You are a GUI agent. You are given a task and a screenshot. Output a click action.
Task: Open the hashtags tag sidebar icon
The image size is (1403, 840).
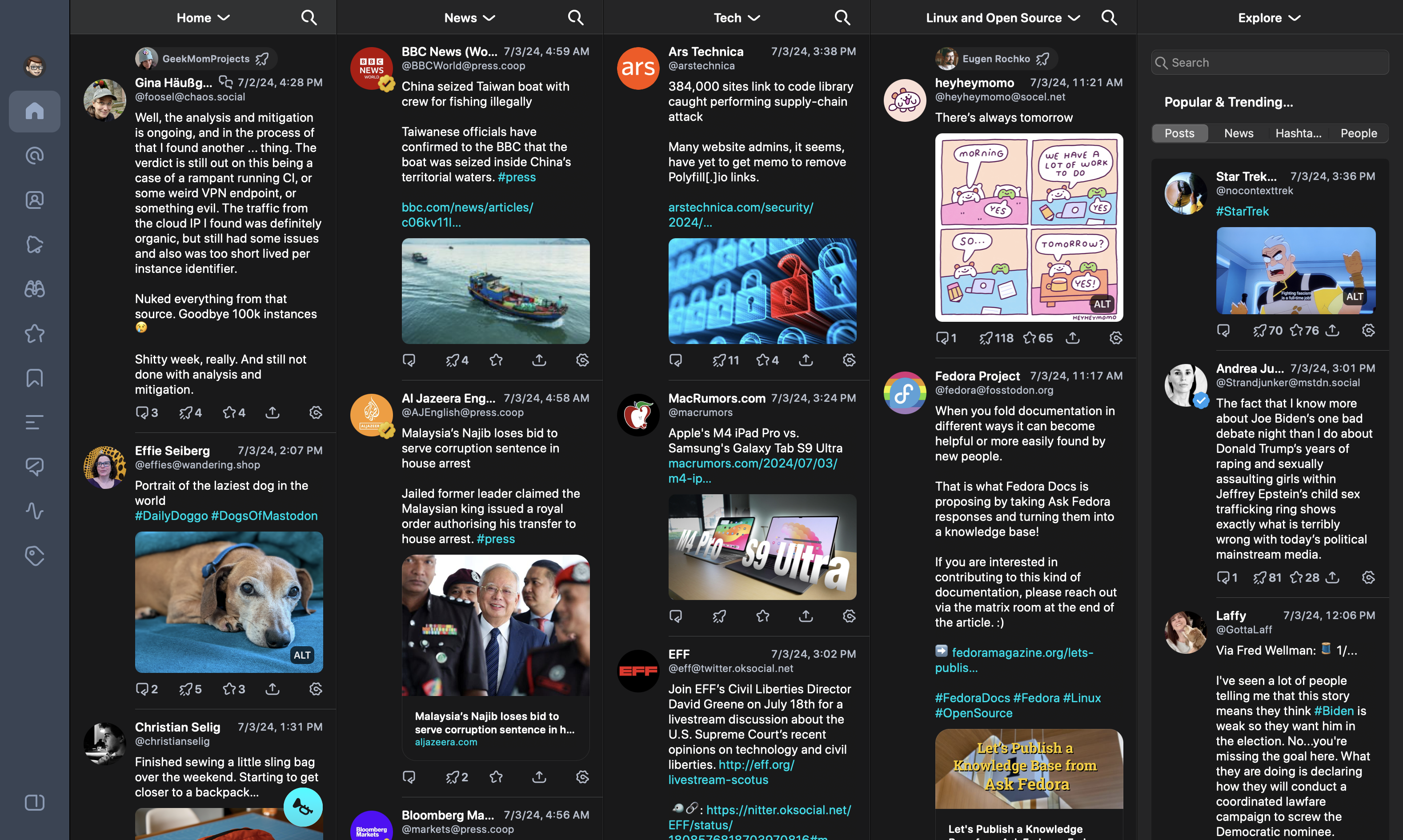tap(35, 556)
